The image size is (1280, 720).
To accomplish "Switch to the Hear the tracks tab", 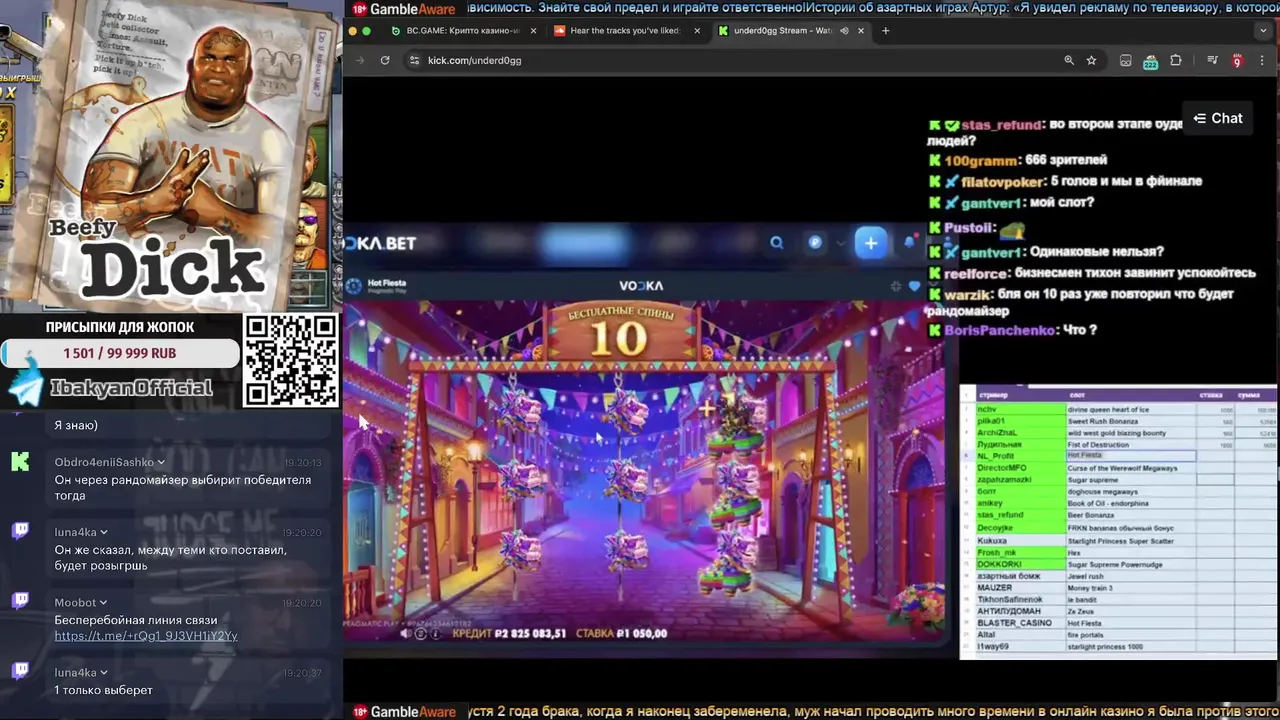I will 624,31.
